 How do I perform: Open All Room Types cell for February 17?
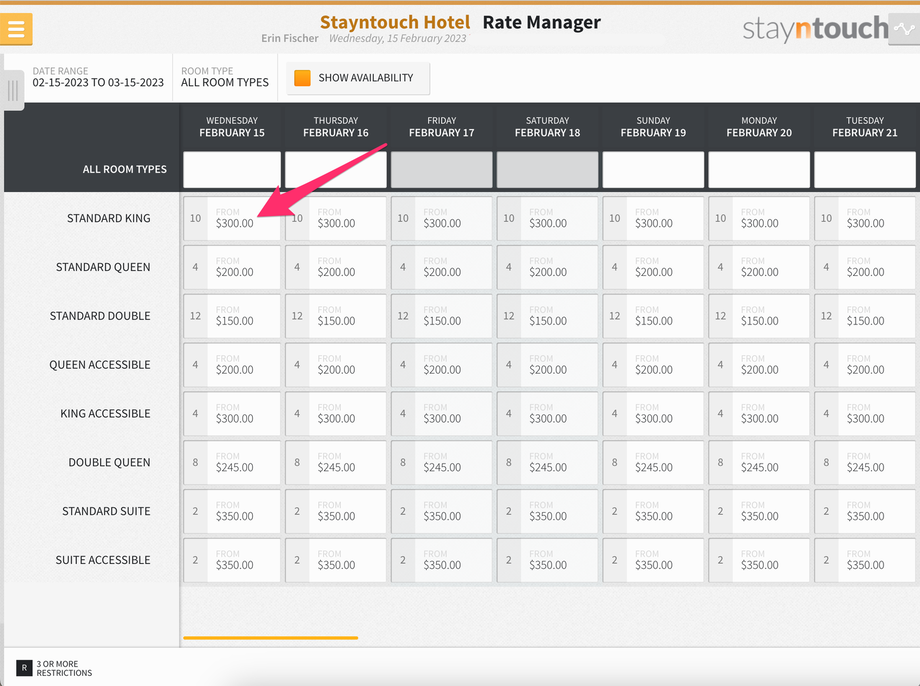click(441, 170)
